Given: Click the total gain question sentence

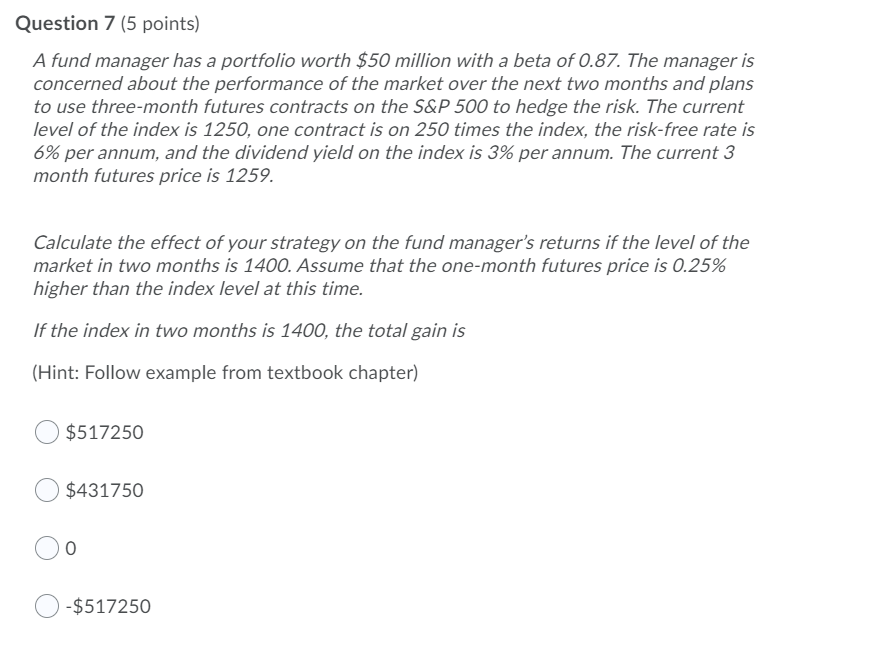Looking at the screenshot, I should pyautogui.click(x=247, y=333).
